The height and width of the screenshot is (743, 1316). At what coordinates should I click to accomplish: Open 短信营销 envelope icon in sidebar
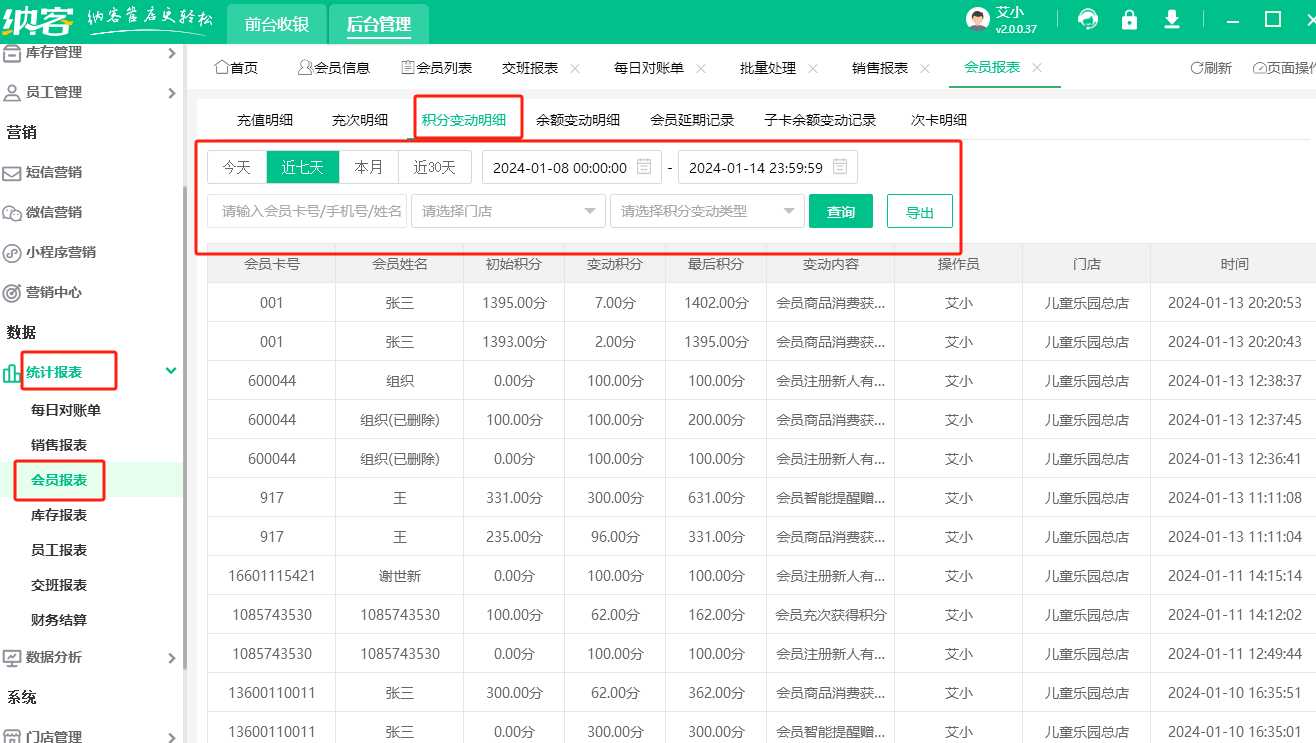coord(12,173)
